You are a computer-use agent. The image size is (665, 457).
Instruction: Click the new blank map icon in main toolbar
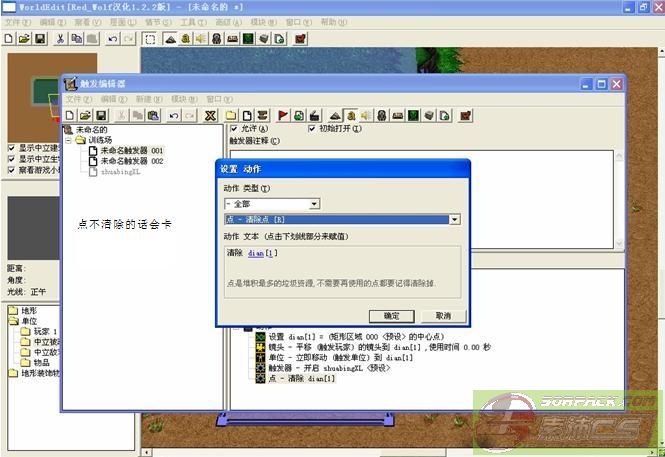tap(9, 38)
